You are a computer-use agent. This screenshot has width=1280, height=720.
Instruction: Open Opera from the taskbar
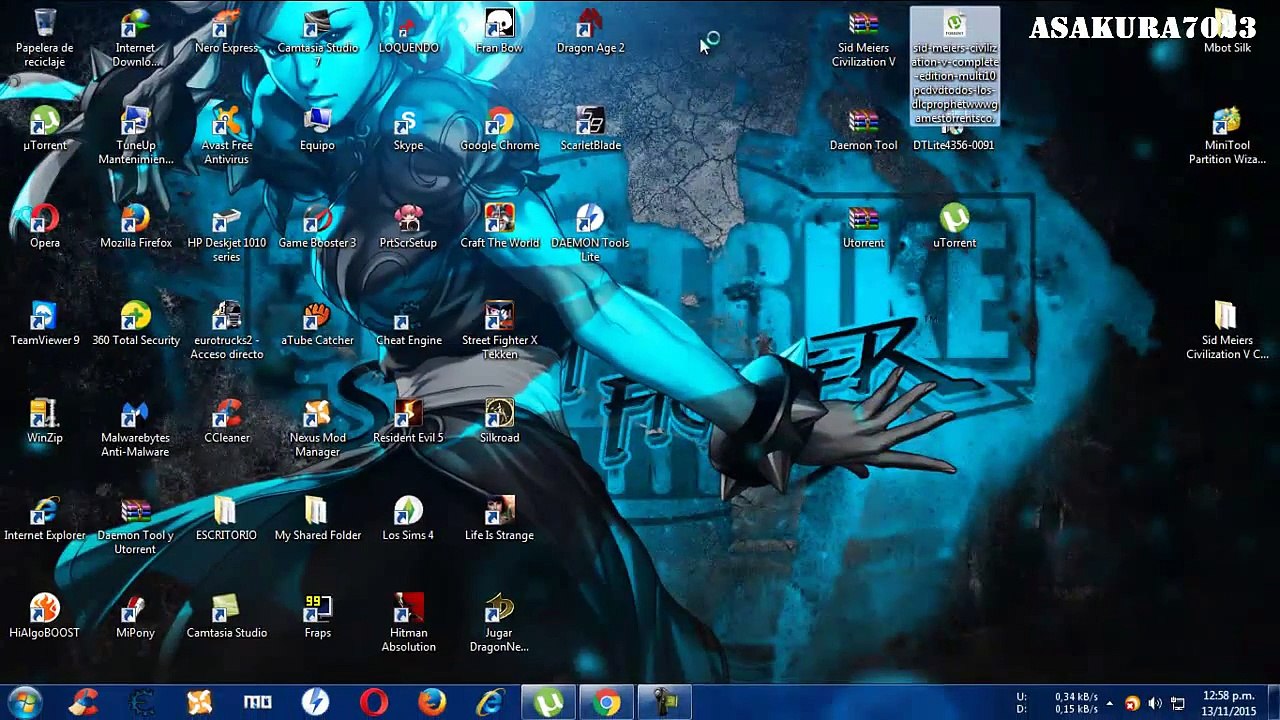[x=374, y=703]
